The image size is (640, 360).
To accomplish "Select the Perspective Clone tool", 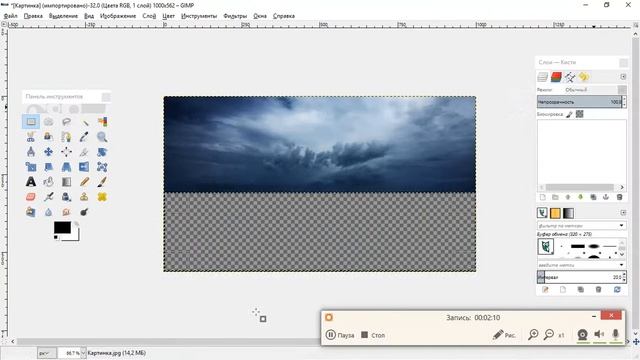I will (31, 212).
